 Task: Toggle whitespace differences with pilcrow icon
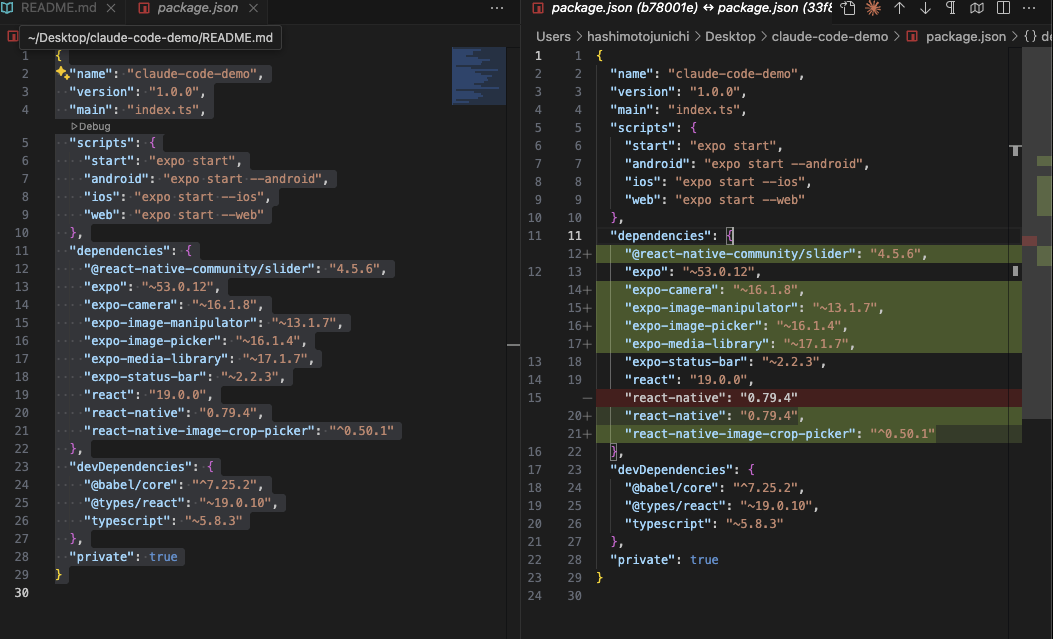(950, 8)
